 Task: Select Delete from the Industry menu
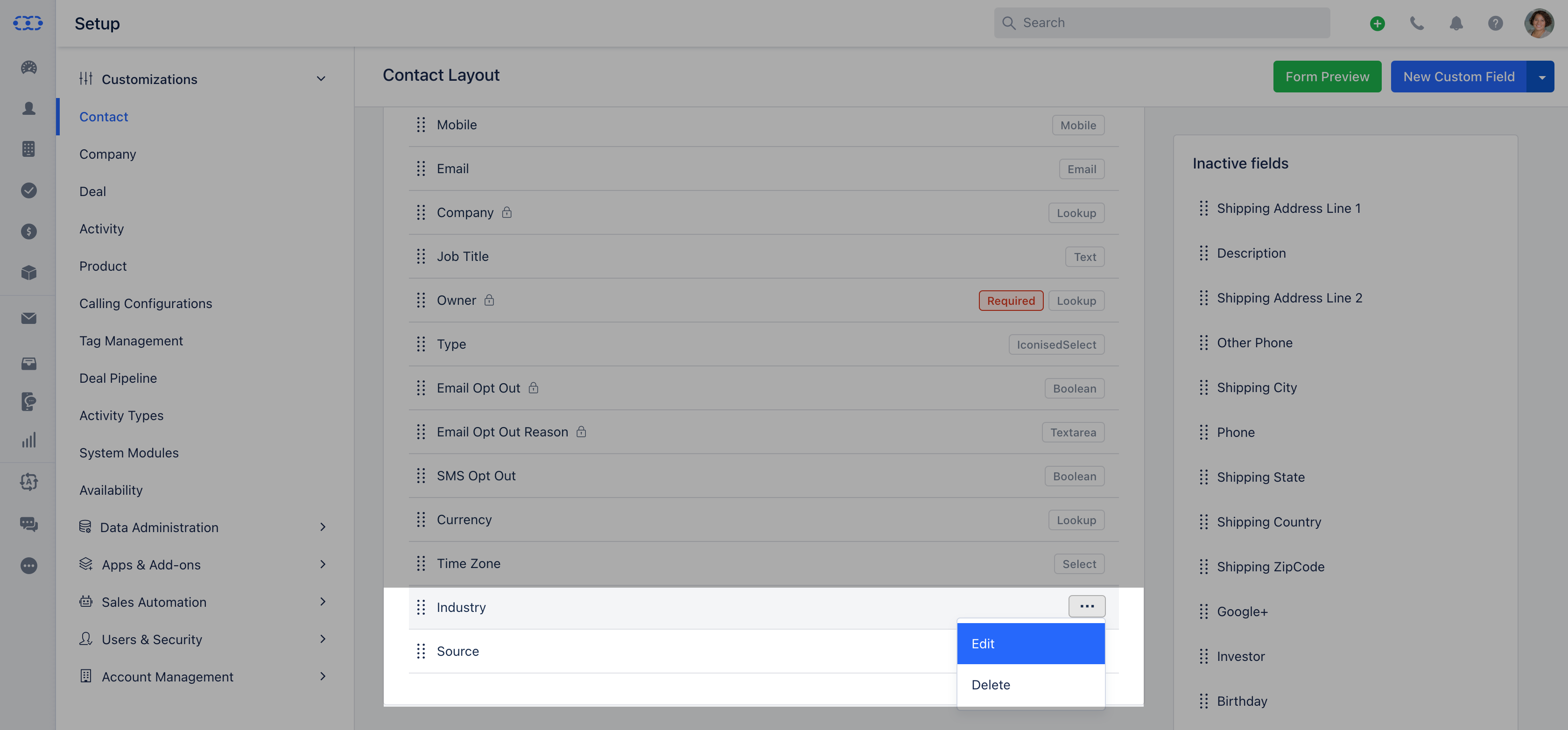(1031, 685)
